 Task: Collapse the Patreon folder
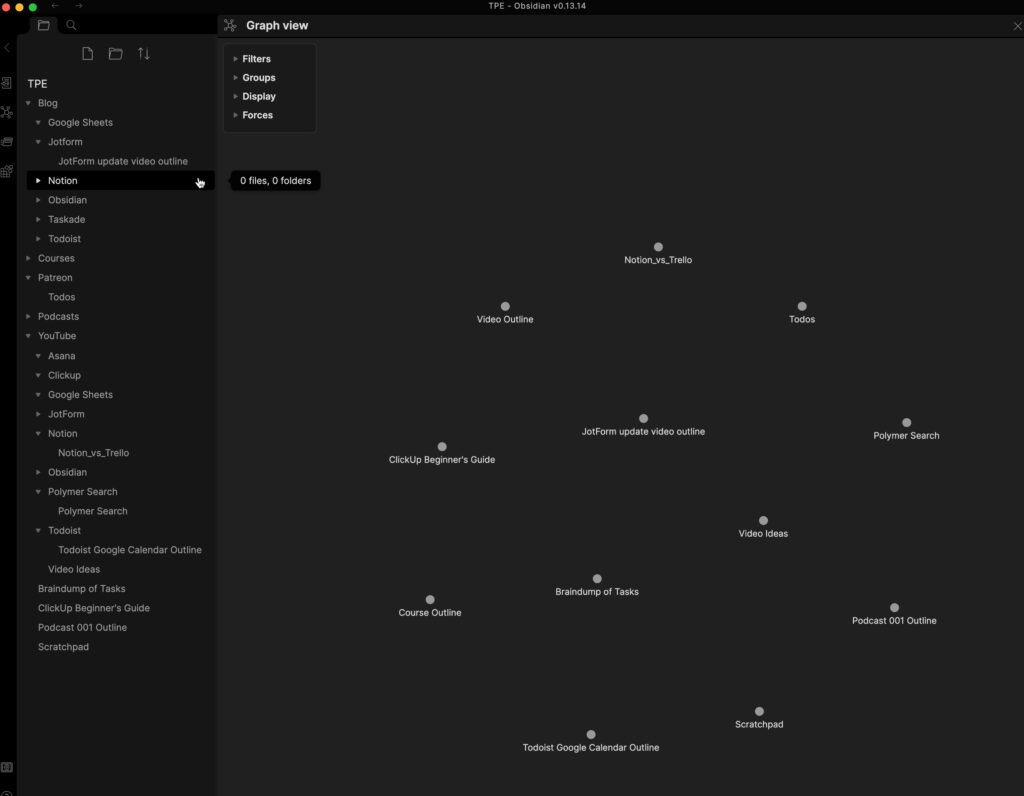[28, 278]
